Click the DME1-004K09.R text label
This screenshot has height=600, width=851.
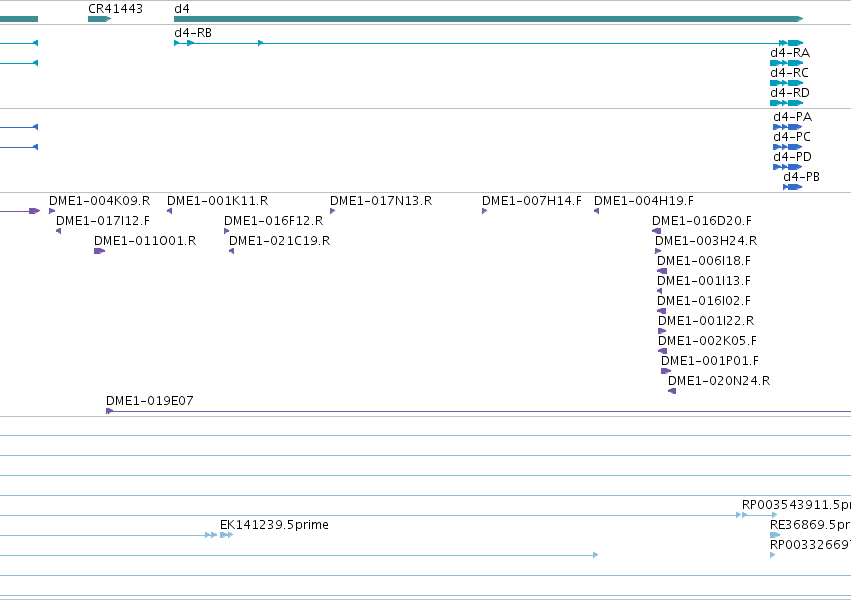click(x=99, y=201)
